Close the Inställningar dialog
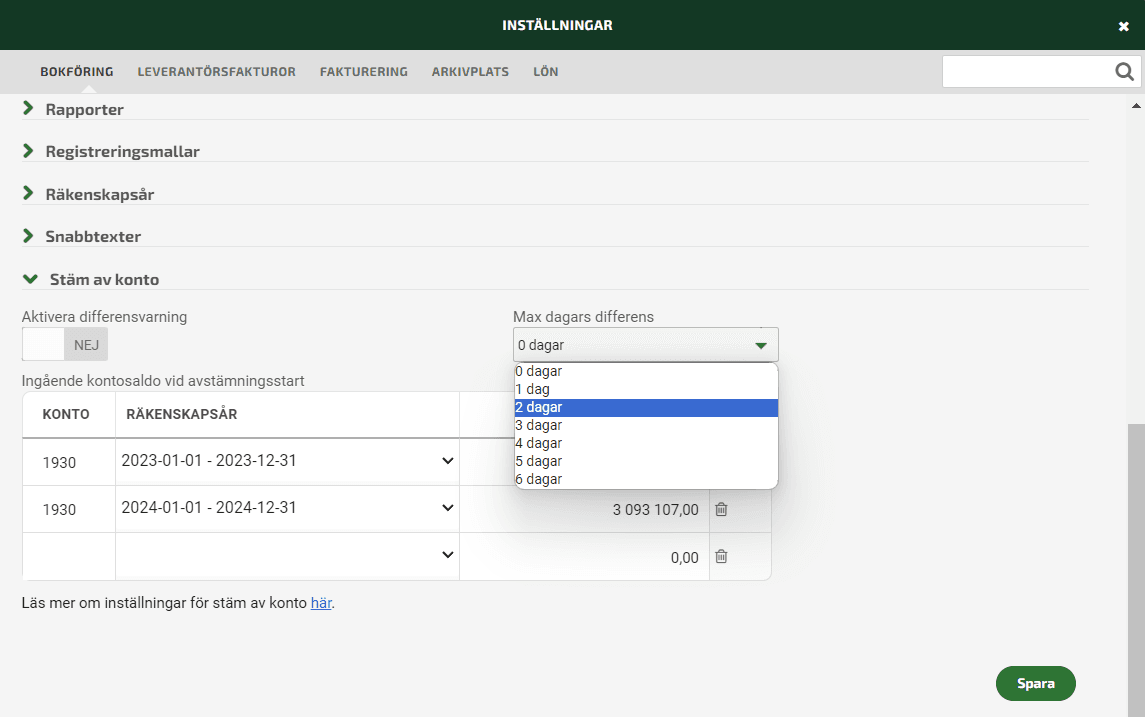Image resolution: width=1145 pixels, height=717 pixels. pyautogui.click(x=1123, y=26)
